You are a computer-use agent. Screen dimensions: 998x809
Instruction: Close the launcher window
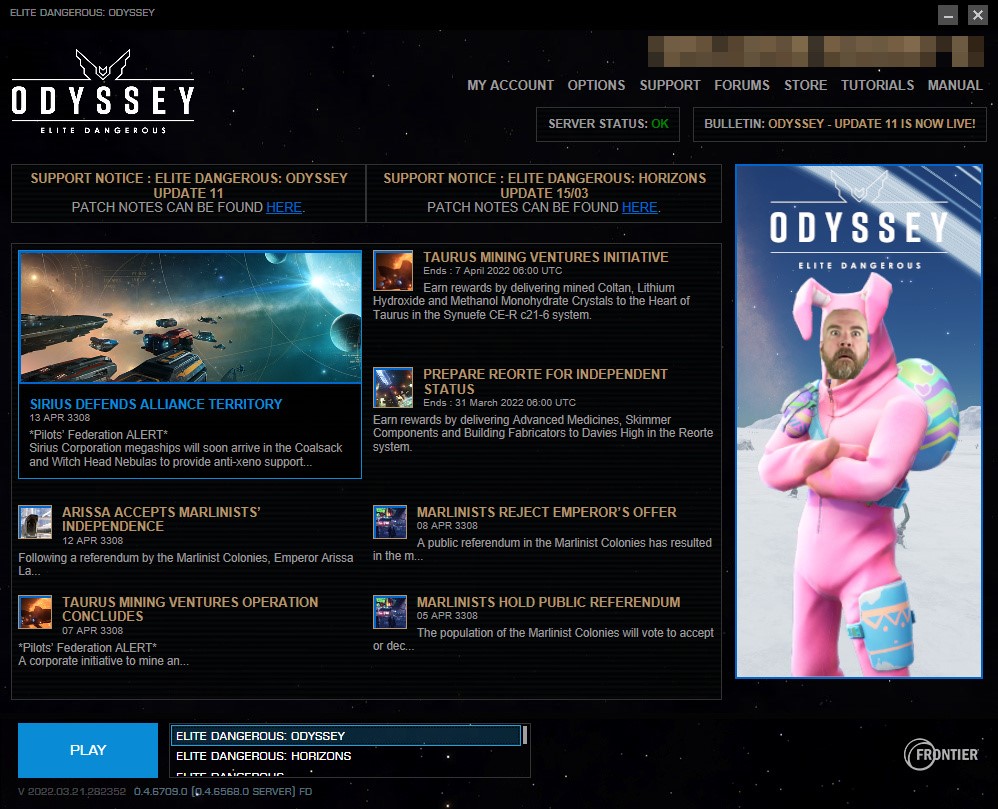click(x=977, y=15)
